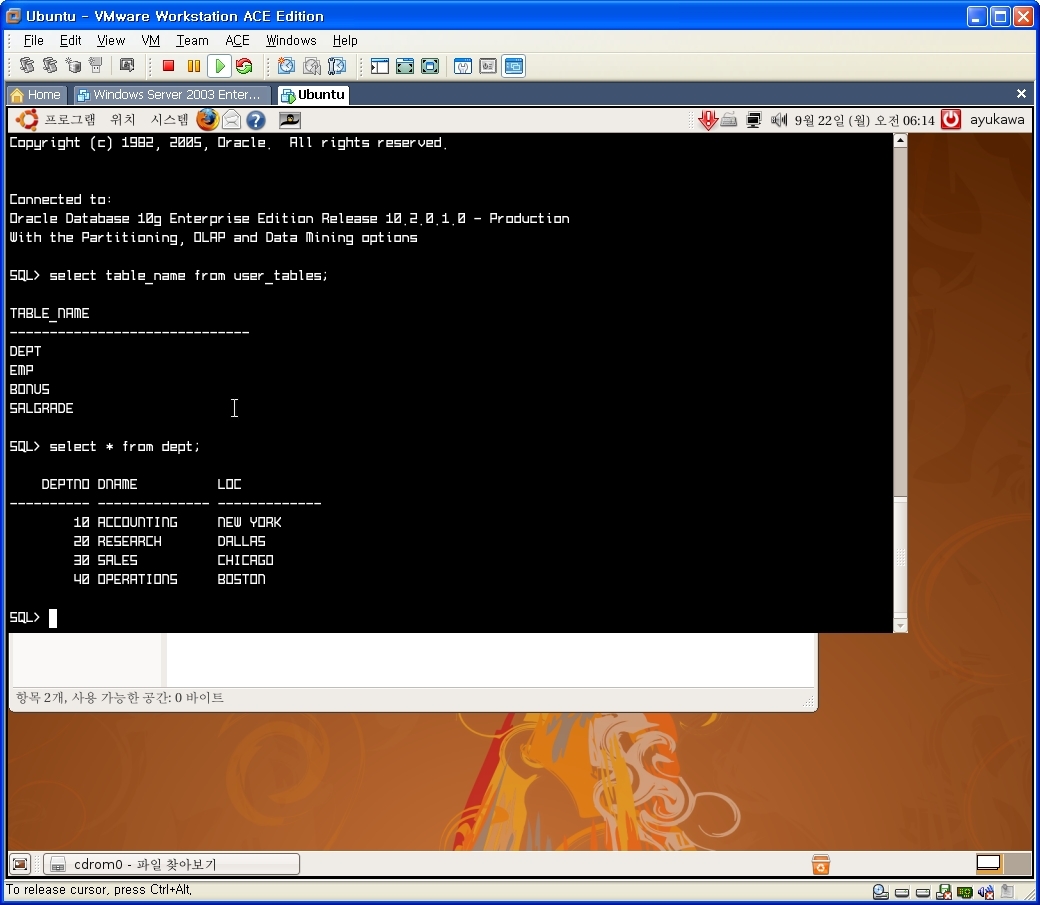Open the Evolution mail envelope icon

[231, 119]
